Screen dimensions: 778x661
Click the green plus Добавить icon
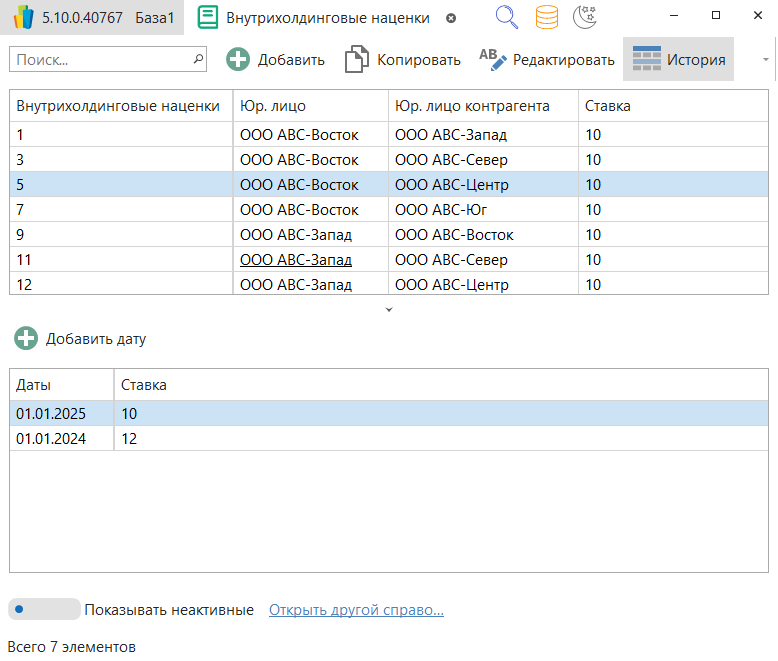coord(238,60)
